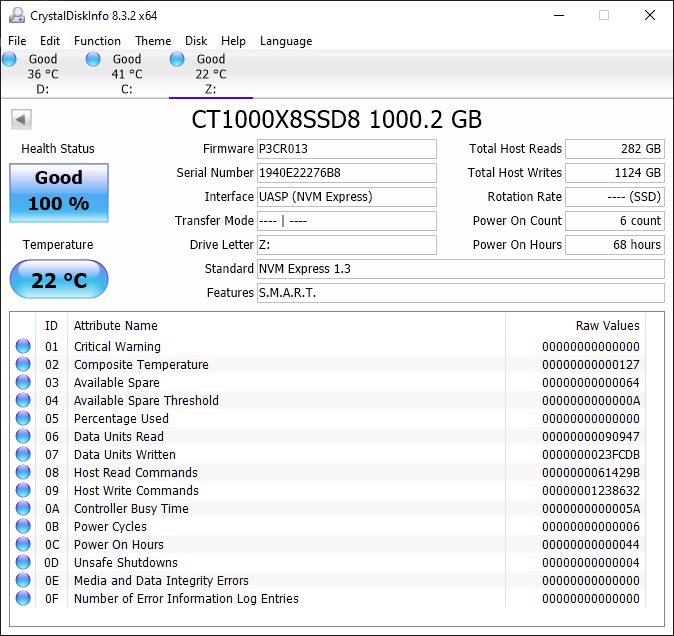The height and width of the screenshot is (636, 674).
Task: Click the Serial Number field
Action: point(346,173)
